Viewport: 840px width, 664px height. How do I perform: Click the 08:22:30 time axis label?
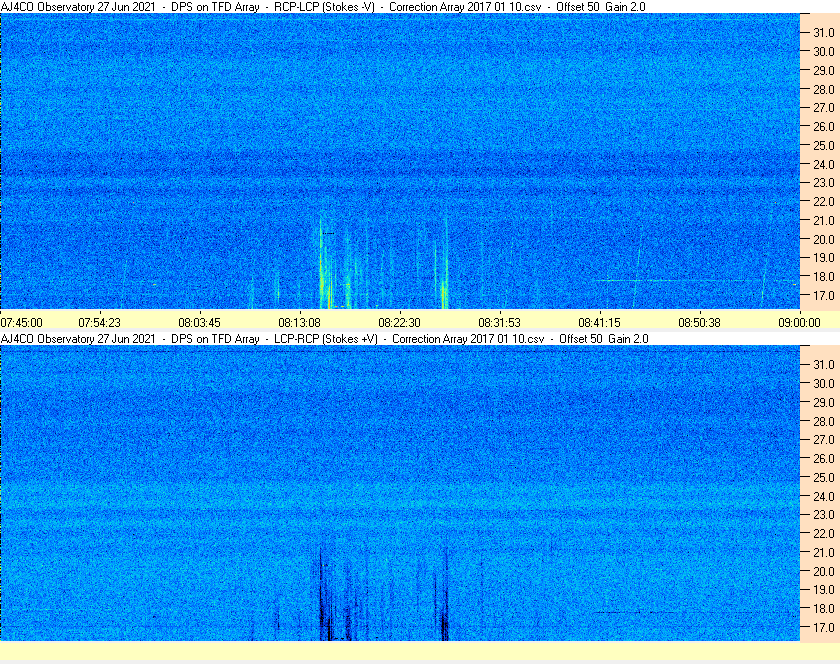pyautogui.click(x=400, y=323)
